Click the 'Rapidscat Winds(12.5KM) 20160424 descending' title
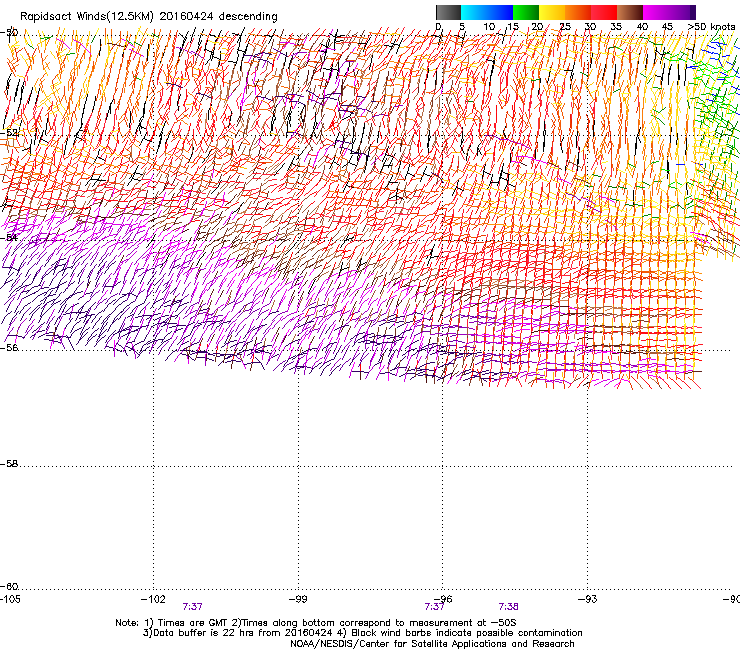This screenshot has height=650, width=740. [149, 17]
